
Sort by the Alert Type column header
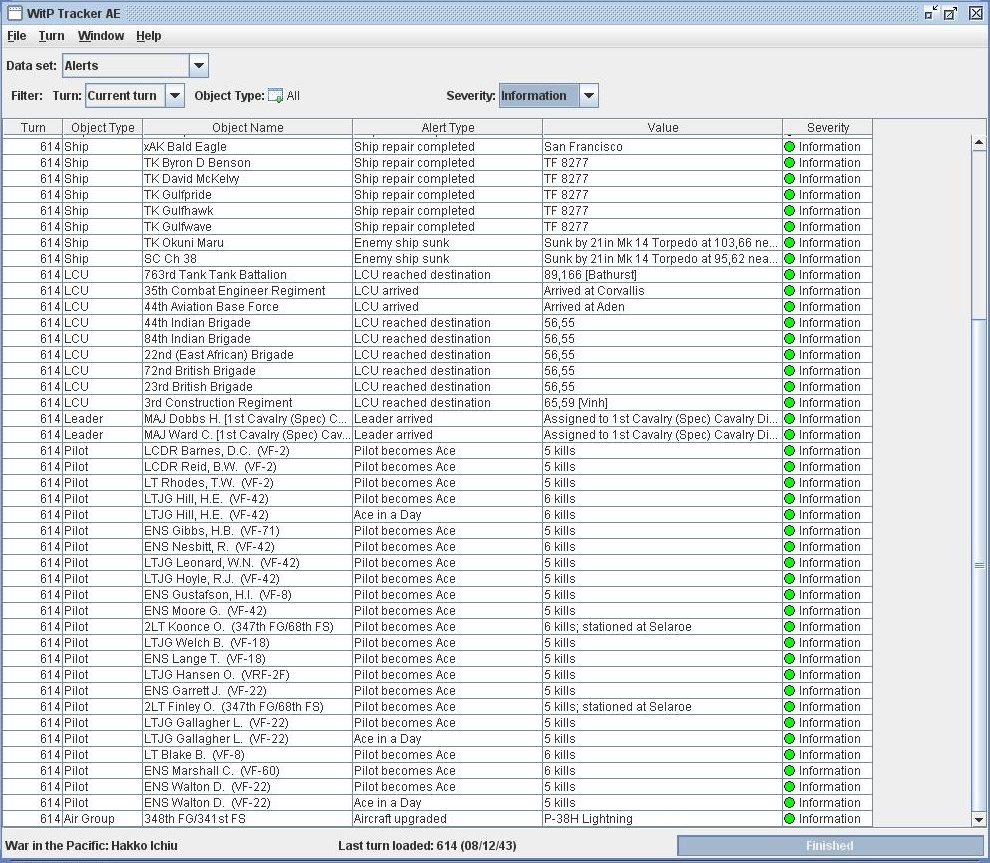[x=448, y=128]
